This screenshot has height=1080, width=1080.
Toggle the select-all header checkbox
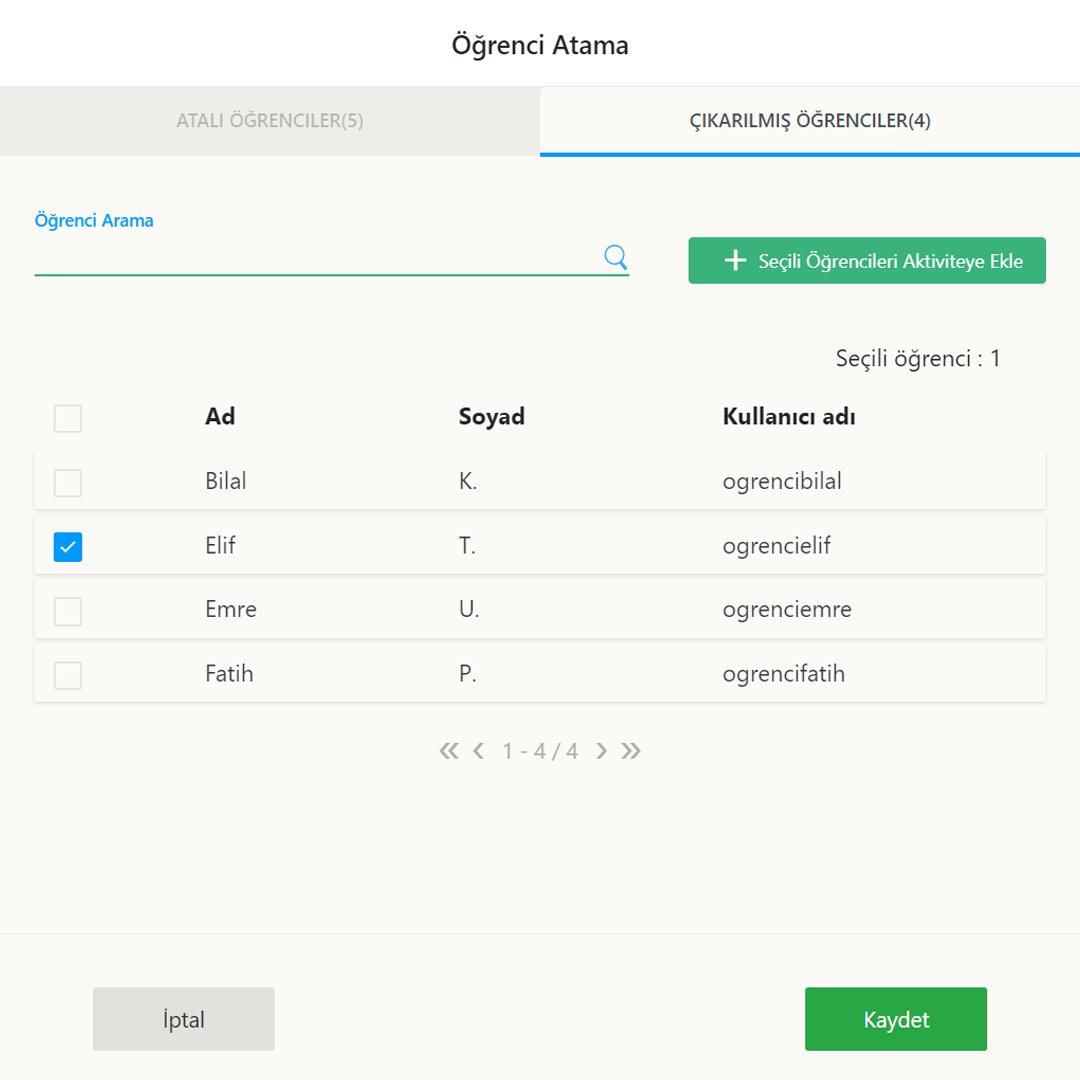click(68, 418)
